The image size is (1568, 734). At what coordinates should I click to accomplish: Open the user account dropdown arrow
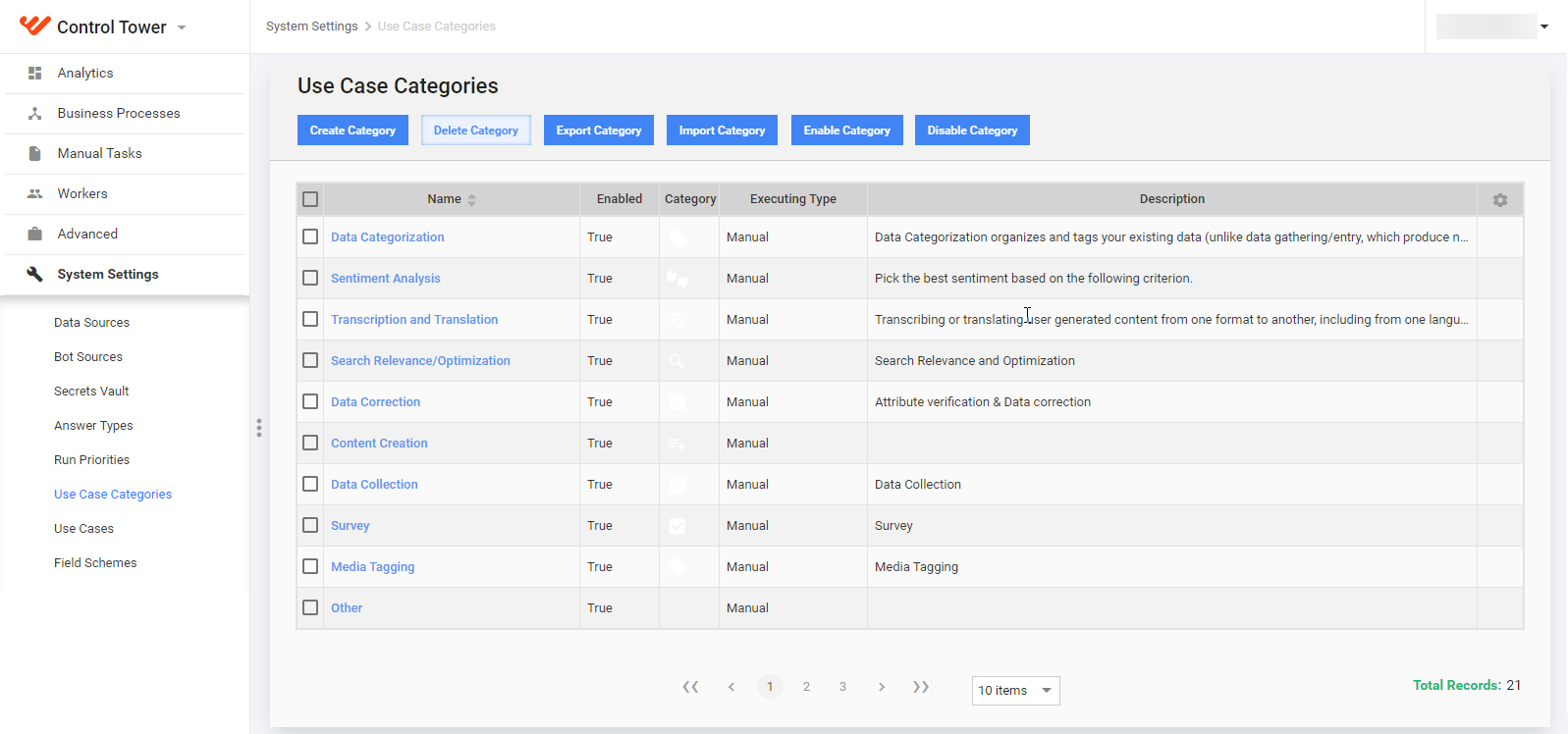[x=1544, y=26]
